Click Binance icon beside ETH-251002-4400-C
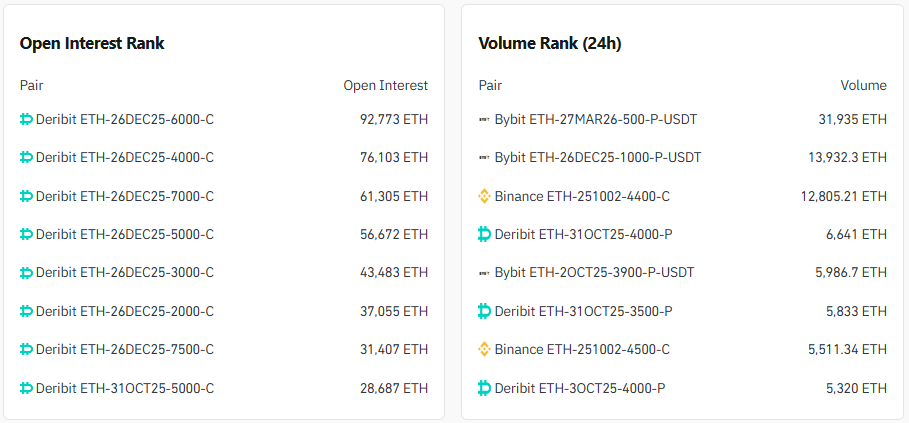 [x=485, y=196]
